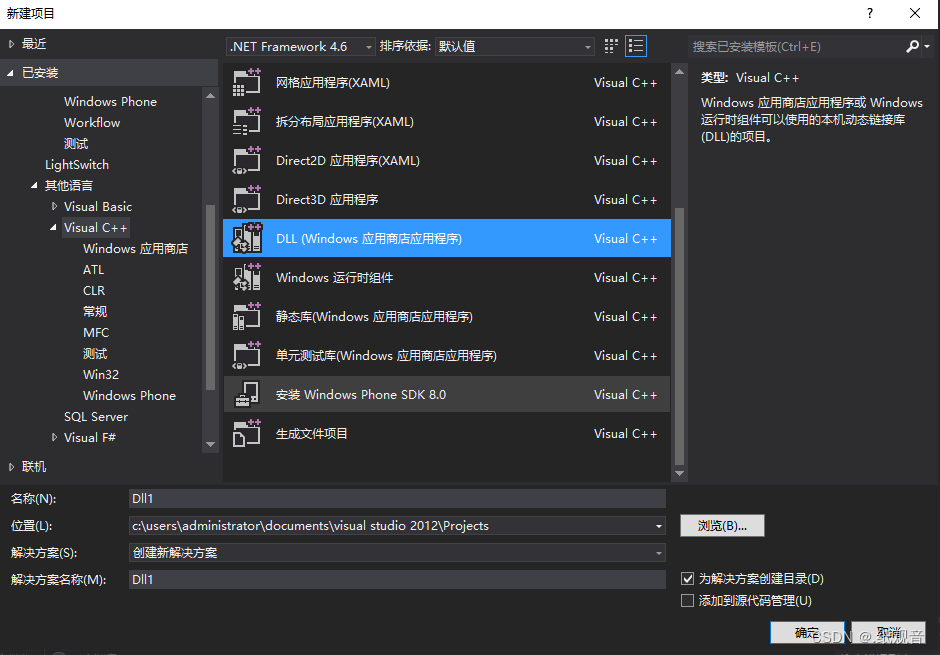Select the Direct2D 应用程序(XAML) template icon
This screenshot has height=655, width=940.
tap(246, 160)
